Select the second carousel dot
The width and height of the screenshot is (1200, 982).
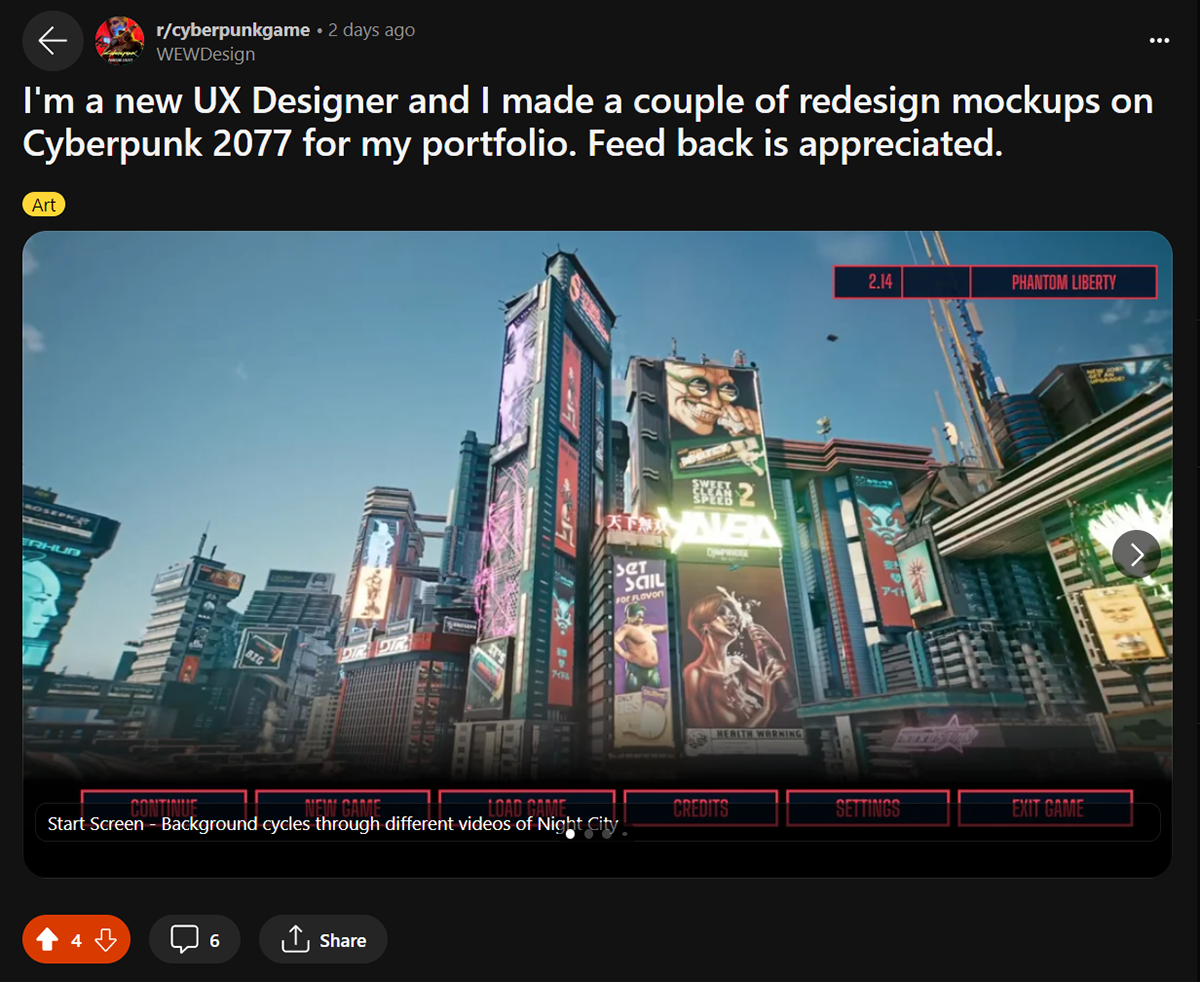pyautogui.click(x=588, y=834)
